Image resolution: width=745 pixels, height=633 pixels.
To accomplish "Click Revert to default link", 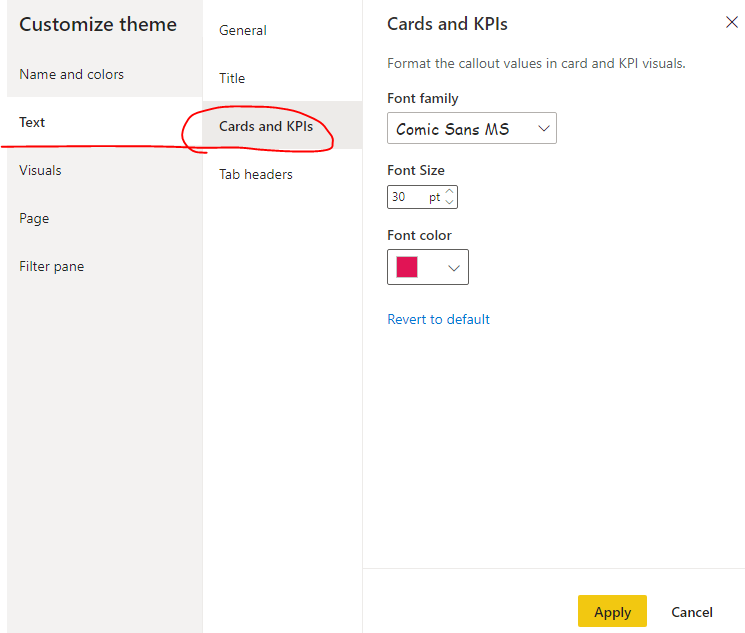I will tap(438, 319).
